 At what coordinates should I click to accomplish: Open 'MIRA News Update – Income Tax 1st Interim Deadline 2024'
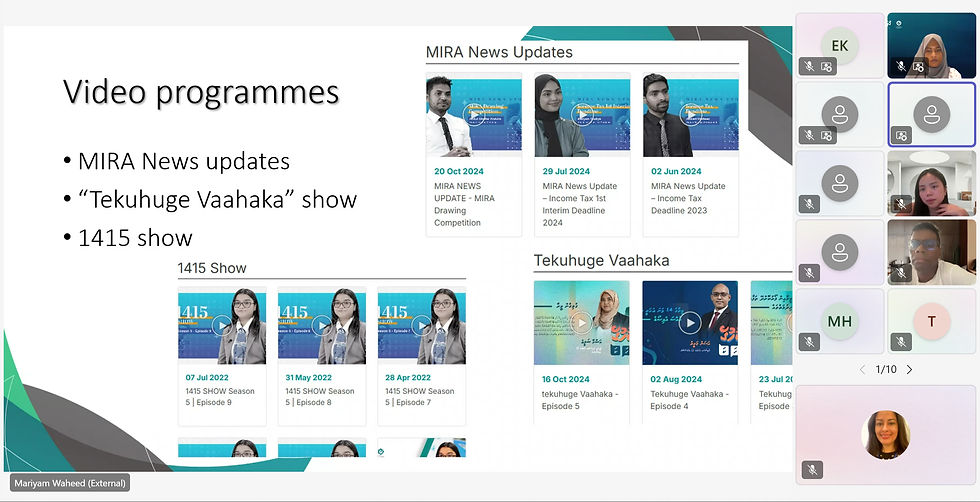click(579, 204)
